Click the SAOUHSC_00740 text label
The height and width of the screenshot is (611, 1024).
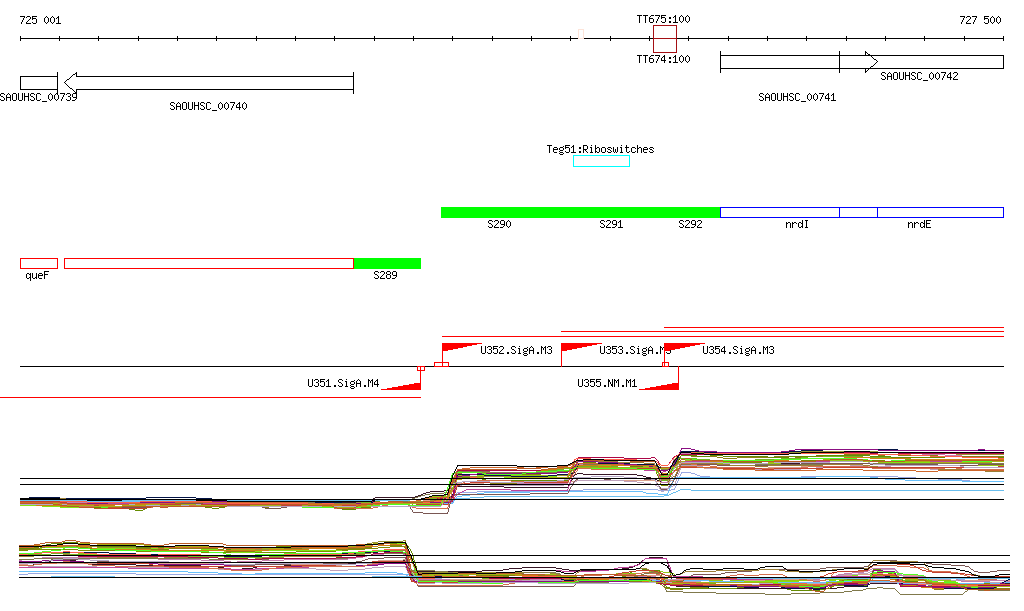(208, 106)
